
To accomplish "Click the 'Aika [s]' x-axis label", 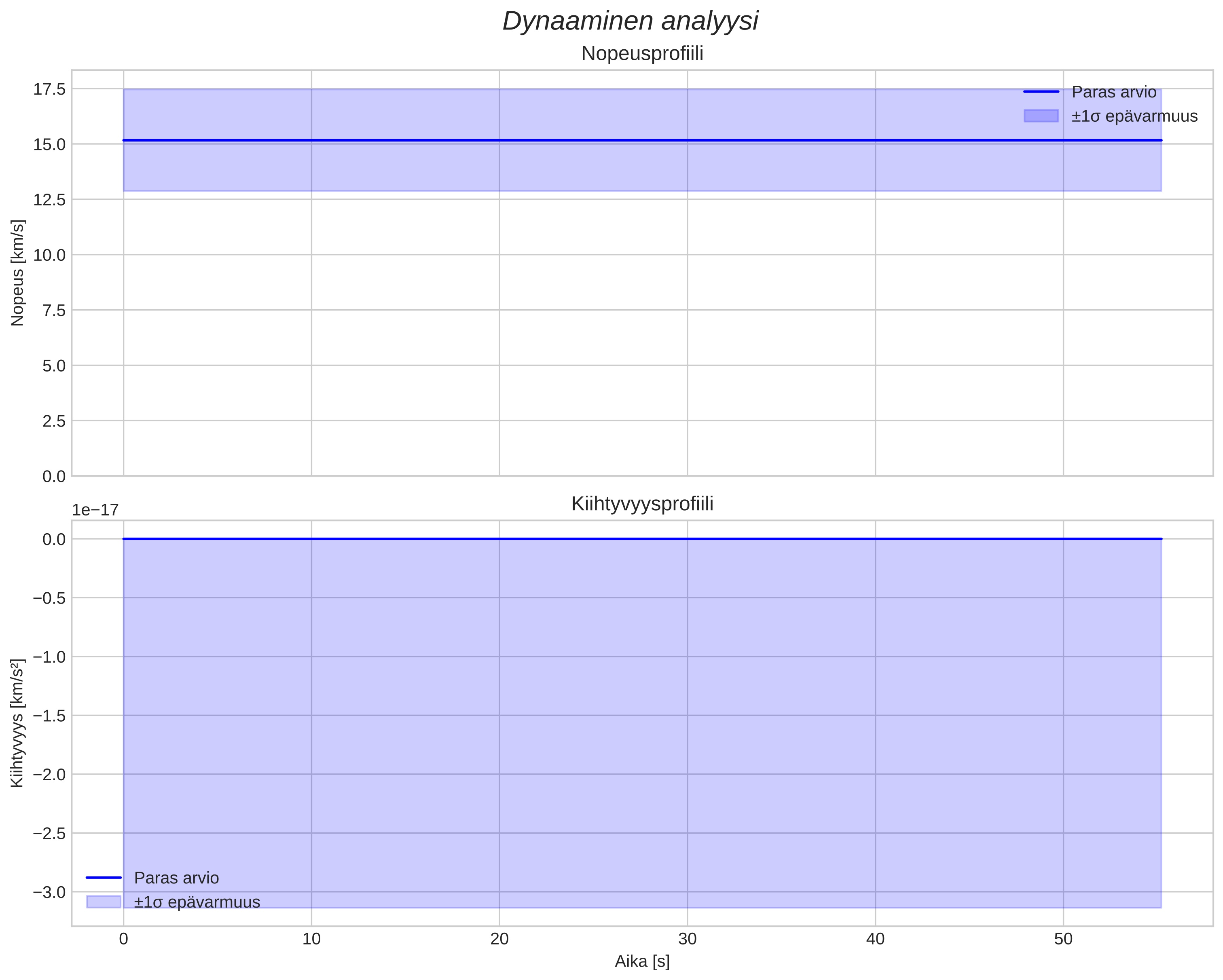I will 642,961.
